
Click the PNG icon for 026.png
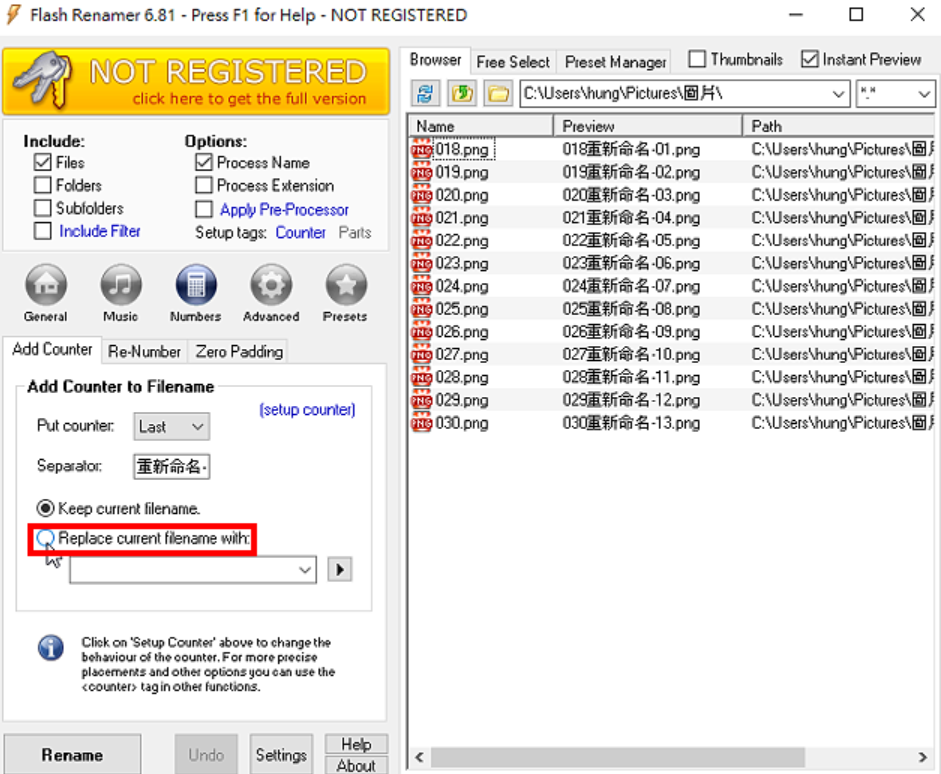pyautogui.click(x=421, y=332)
